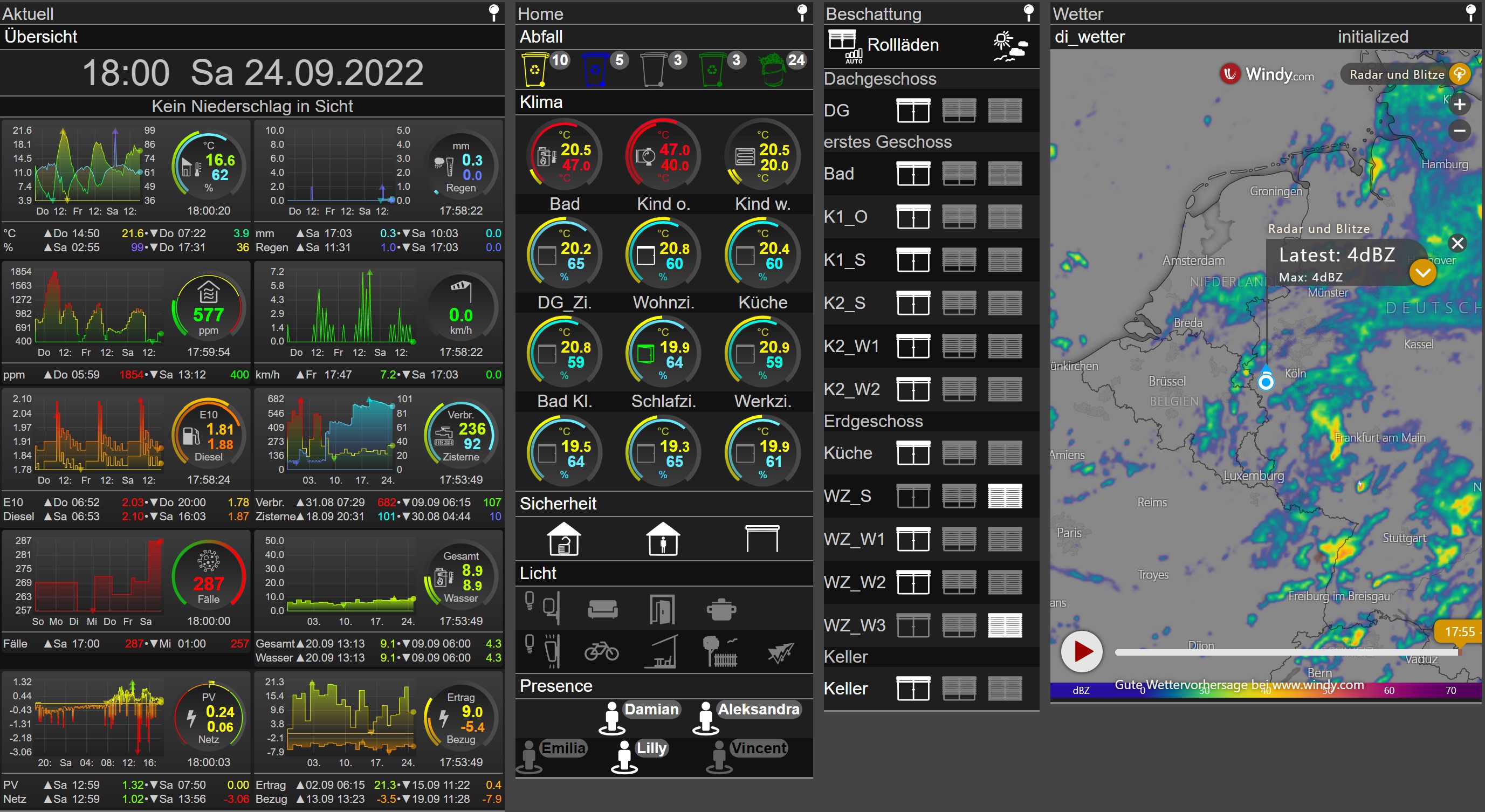Screen dimensions: 1485x812
Task: Click the Windy.com logo
Action: [x=1267, y=74]
